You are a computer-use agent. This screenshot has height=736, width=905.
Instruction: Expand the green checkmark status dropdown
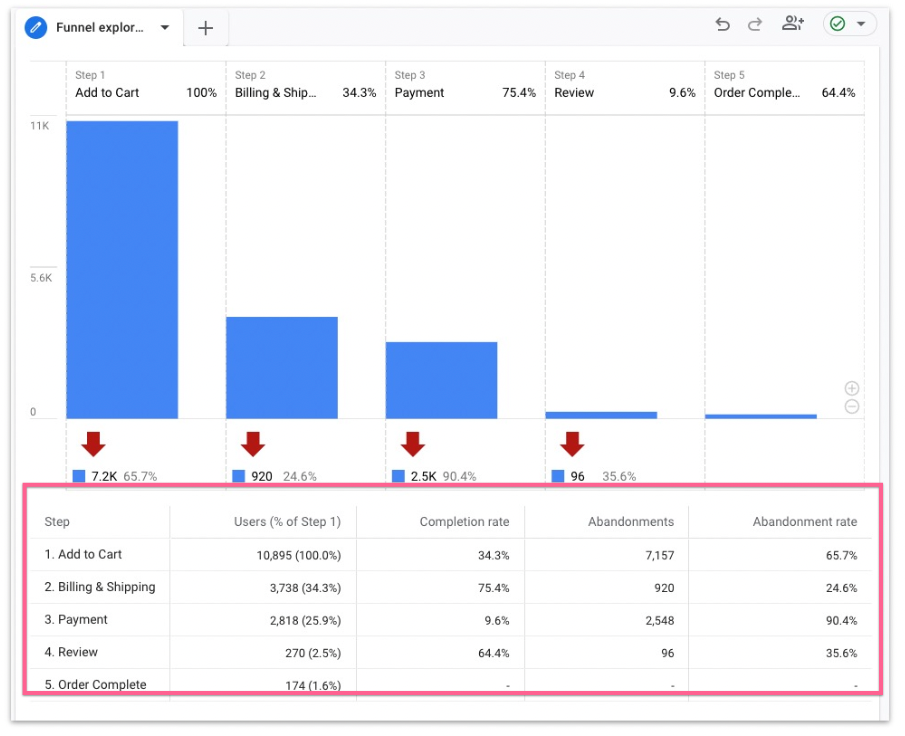coord(860,25)
